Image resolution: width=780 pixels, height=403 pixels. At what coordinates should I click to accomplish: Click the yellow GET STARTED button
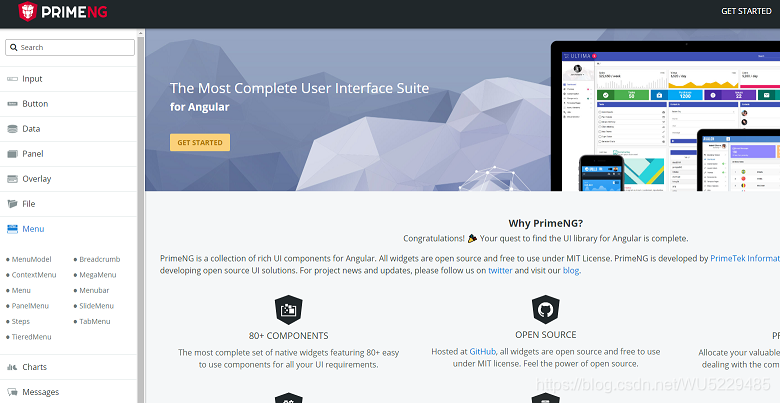pyautogui.click(x=200, y=142)
